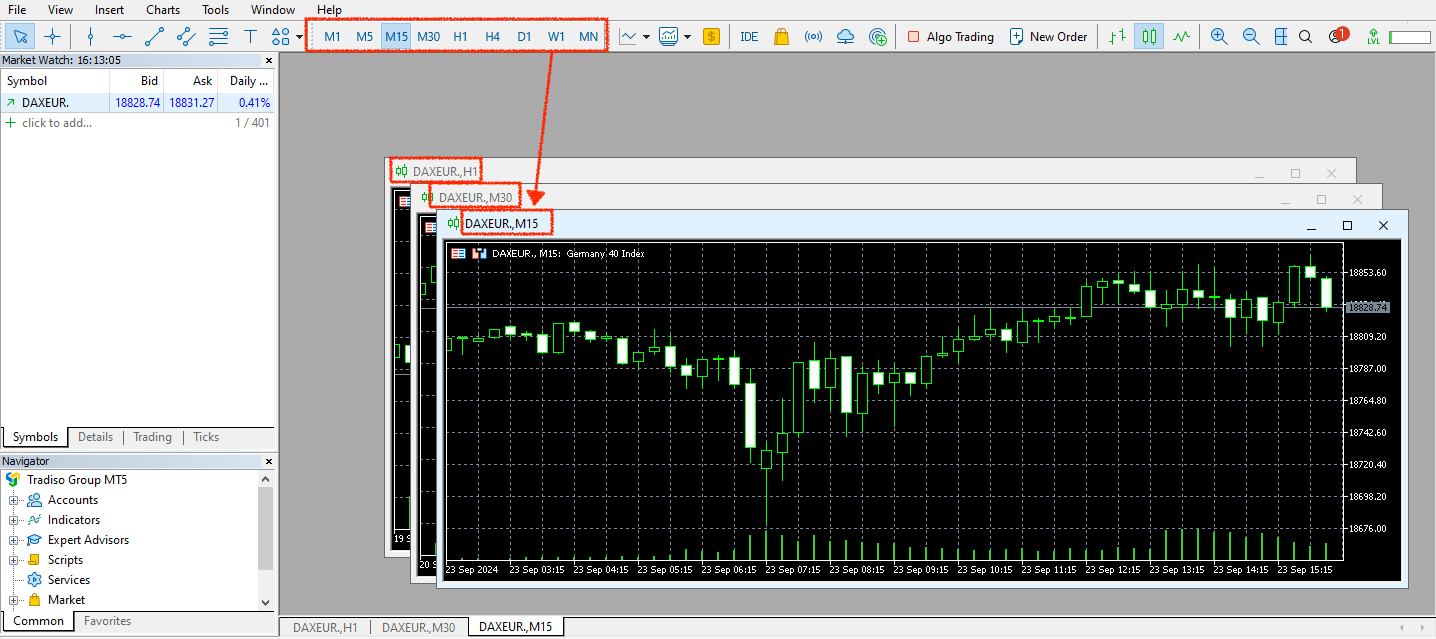The width and height of the screenshot is (1436, 639).
Task: Switch the chart to bar display mode
Action: [1116, 36]
